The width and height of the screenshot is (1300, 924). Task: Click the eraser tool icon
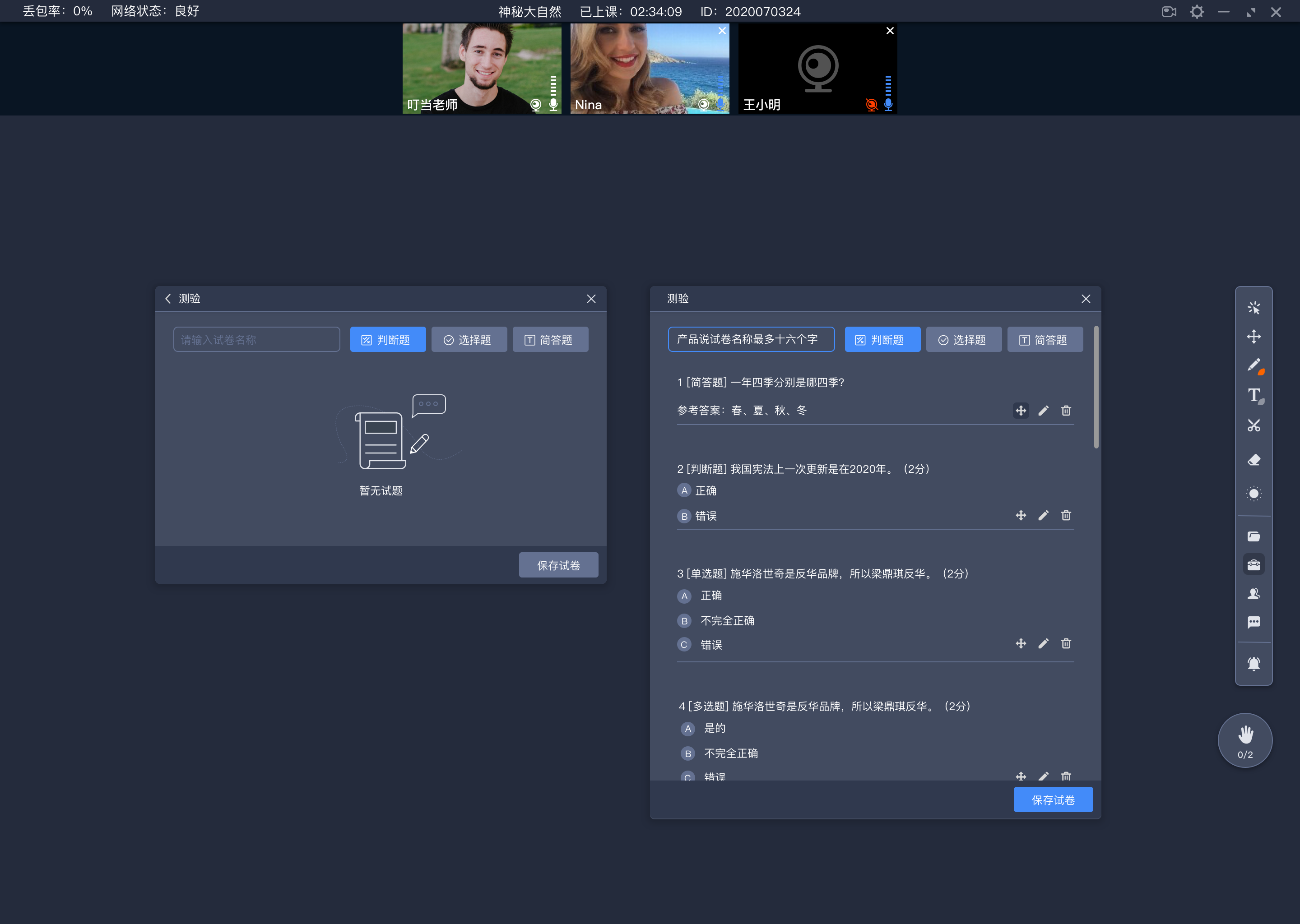(1253, 460)
